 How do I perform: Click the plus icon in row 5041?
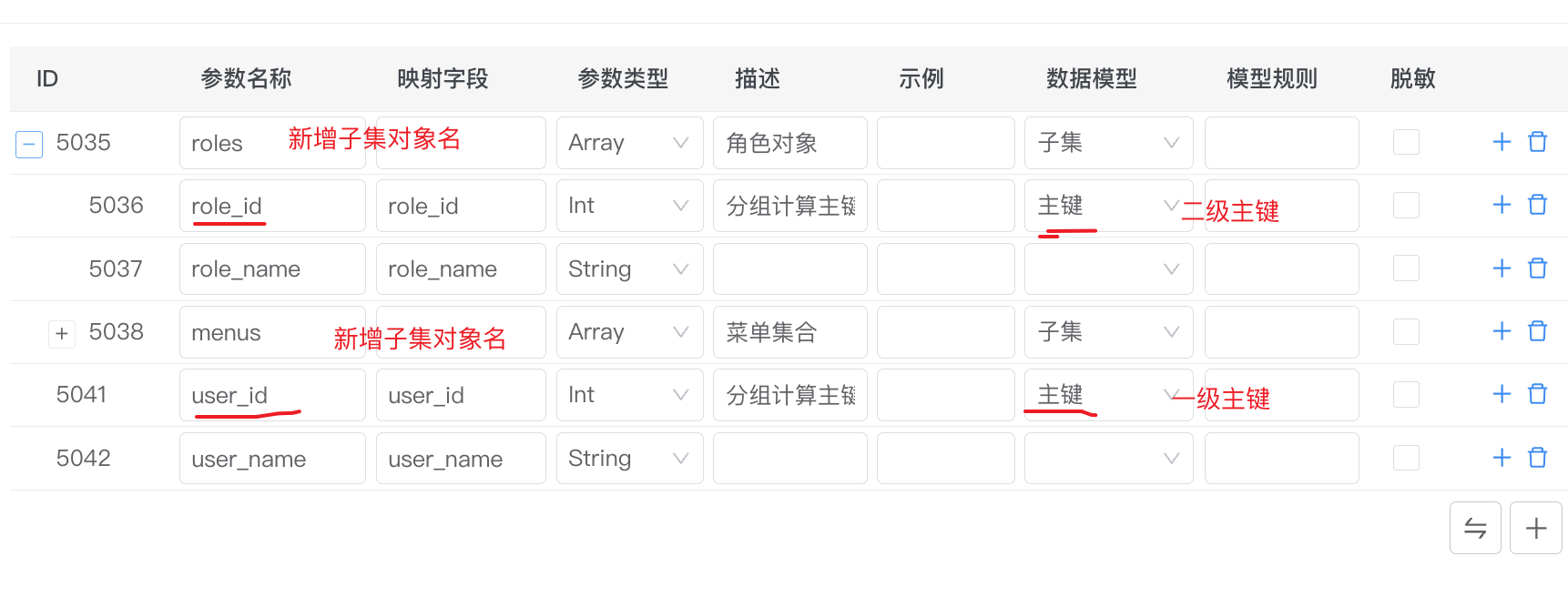(1502, 394)
